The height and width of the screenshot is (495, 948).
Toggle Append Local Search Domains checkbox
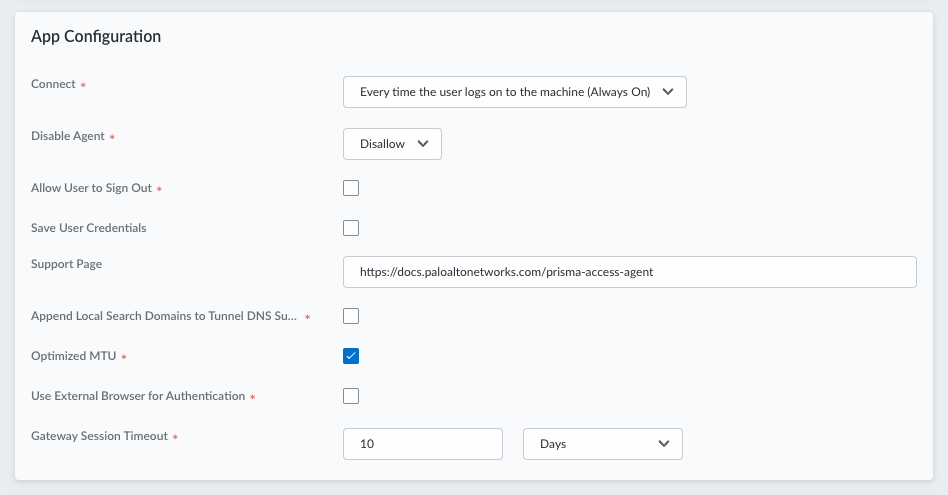click(351, 316)
